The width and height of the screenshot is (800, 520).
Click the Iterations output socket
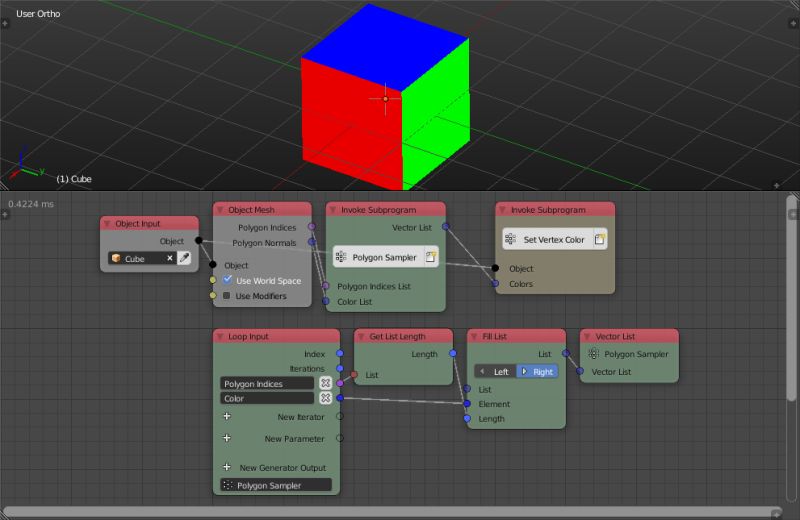coord(340,368)
